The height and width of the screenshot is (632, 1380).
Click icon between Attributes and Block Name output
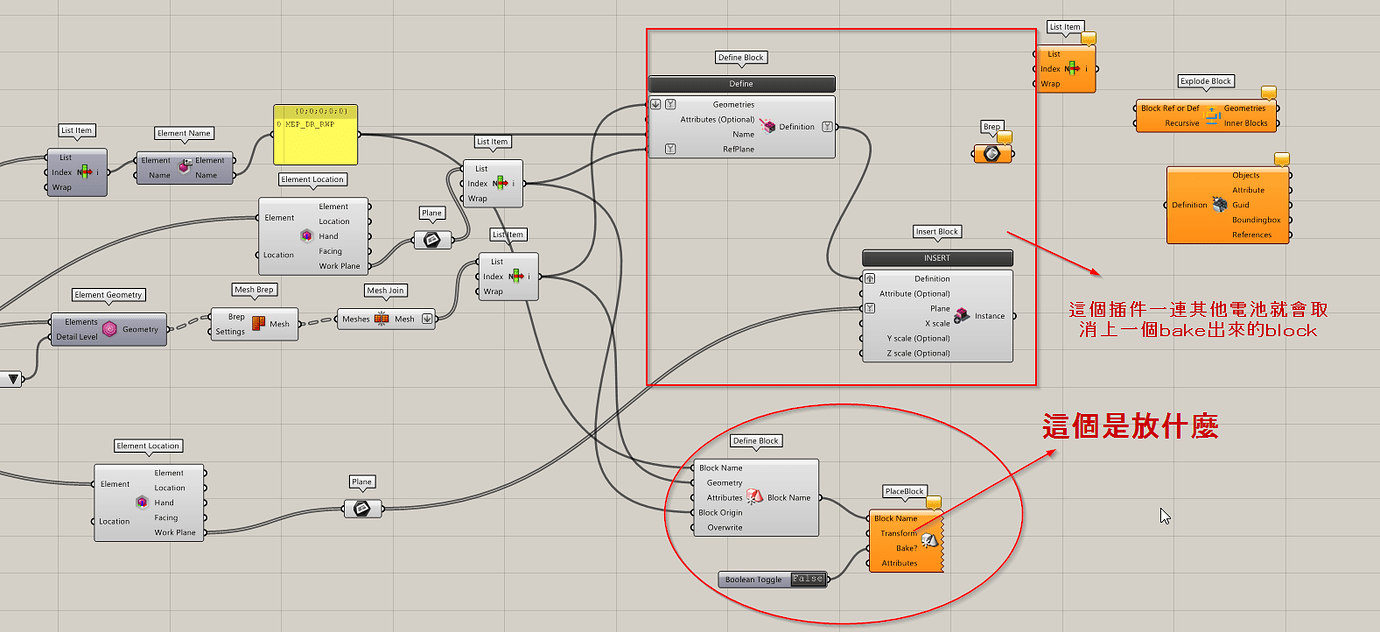click(x=755, y=497)
